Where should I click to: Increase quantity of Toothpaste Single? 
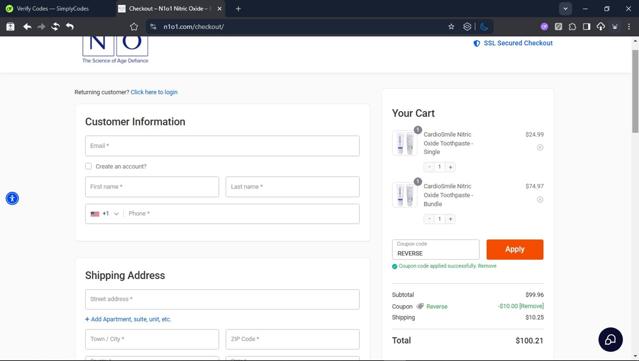point(450,167)
